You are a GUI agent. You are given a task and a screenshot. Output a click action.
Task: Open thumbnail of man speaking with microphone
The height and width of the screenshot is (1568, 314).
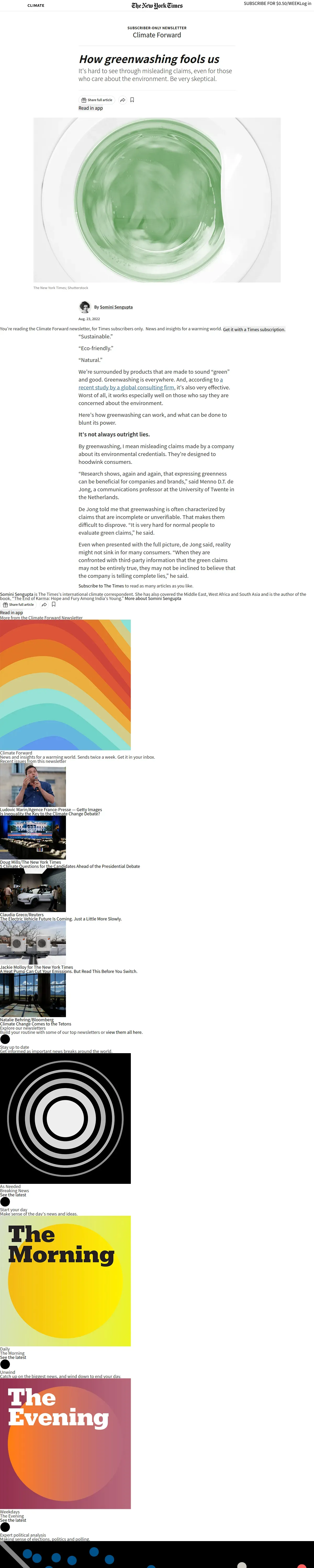pyautogui.click(x=33, y=785)
